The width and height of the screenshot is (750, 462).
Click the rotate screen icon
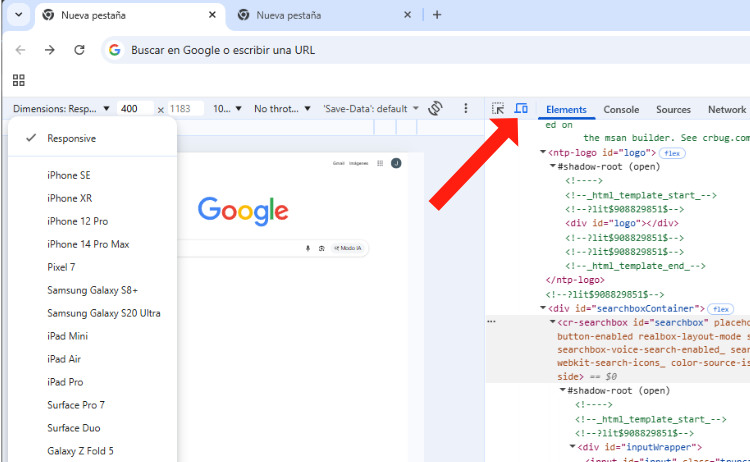click(x=435, y=109)
